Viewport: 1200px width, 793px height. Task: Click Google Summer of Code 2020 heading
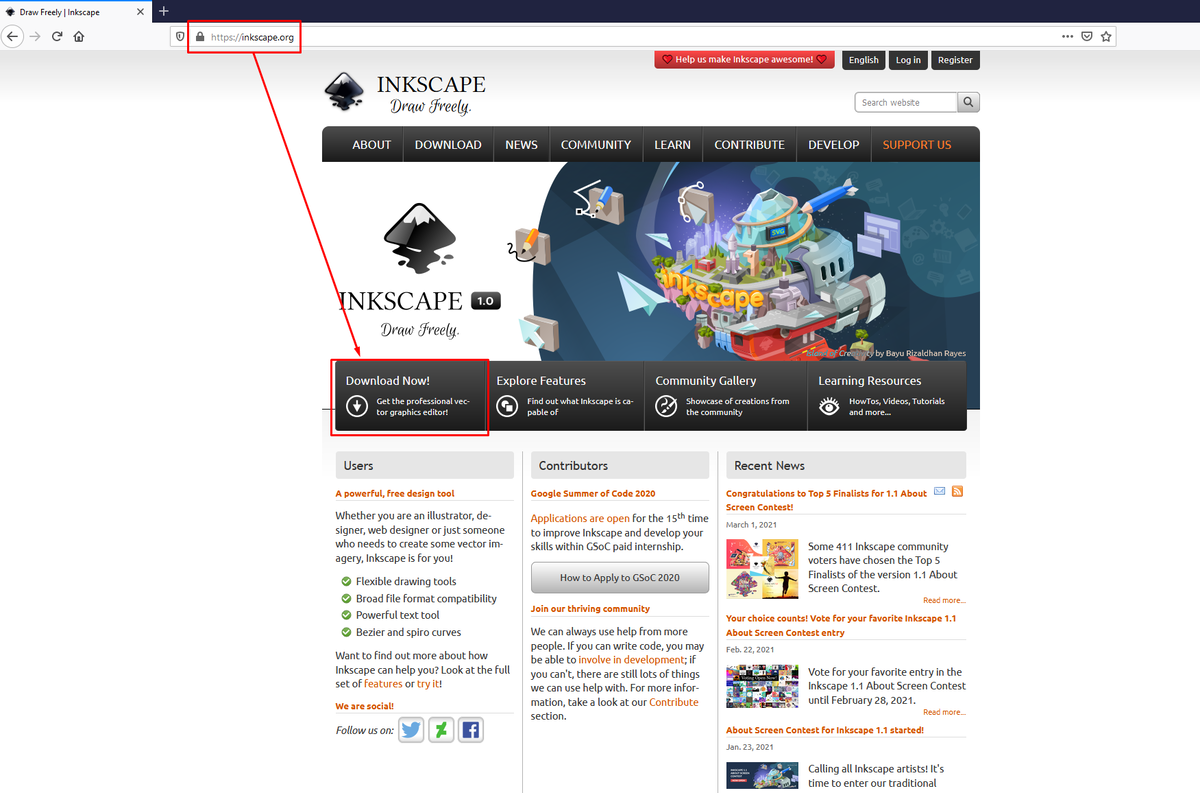click(593, 494)
